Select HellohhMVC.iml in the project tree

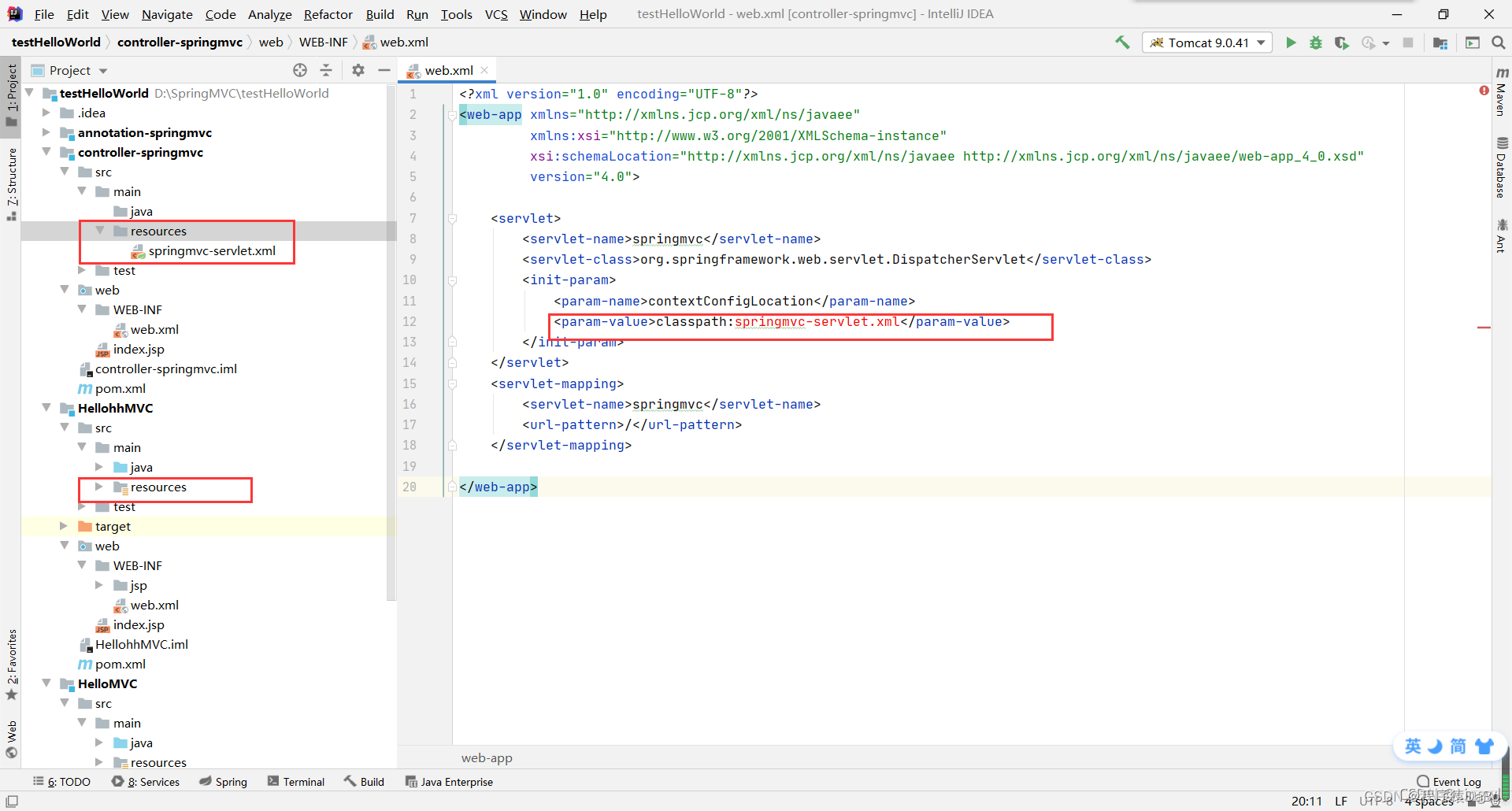(x=142, y=644)
